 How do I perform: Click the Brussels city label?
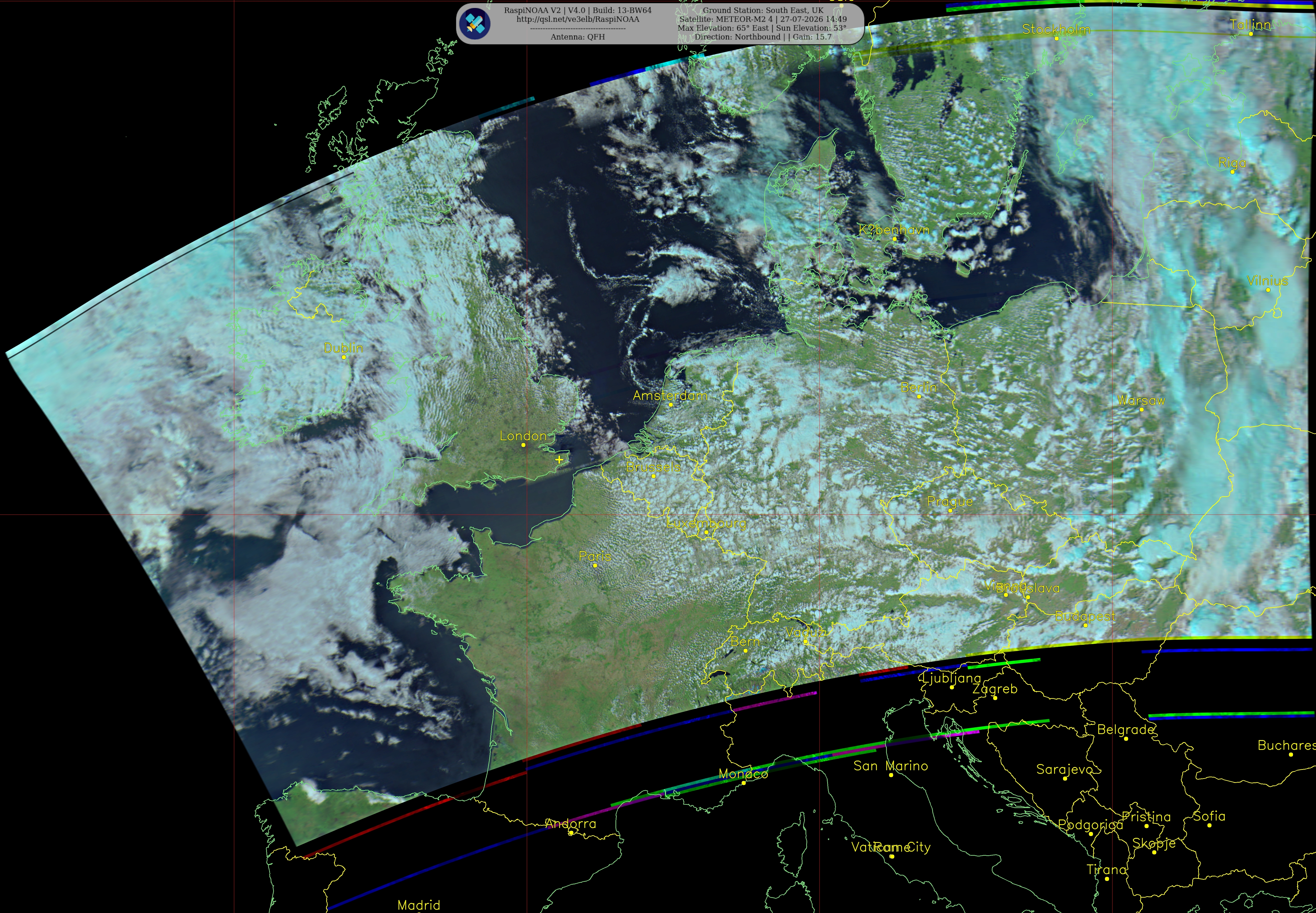coord(653,467)
